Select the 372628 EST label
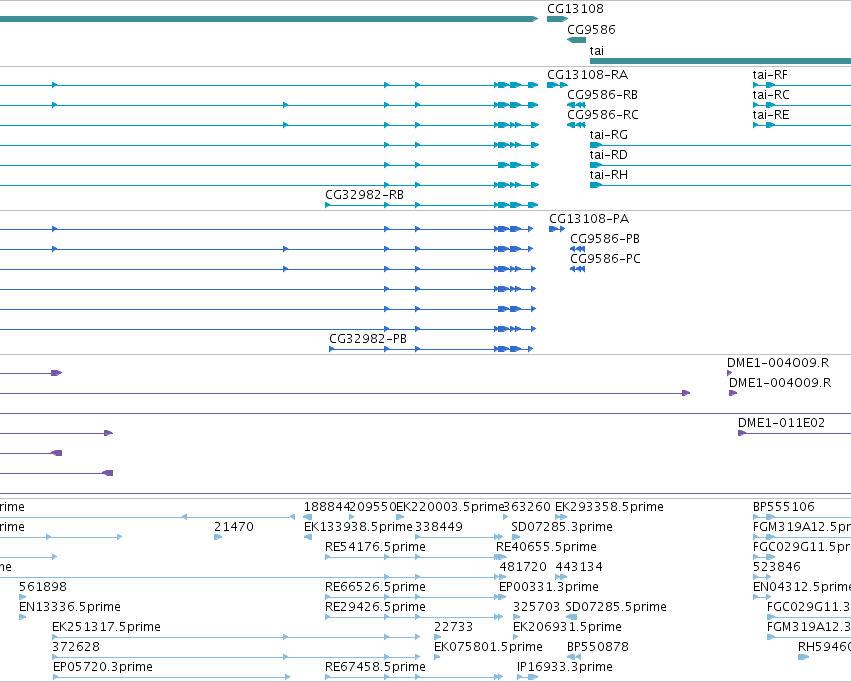 pos(76,648)
